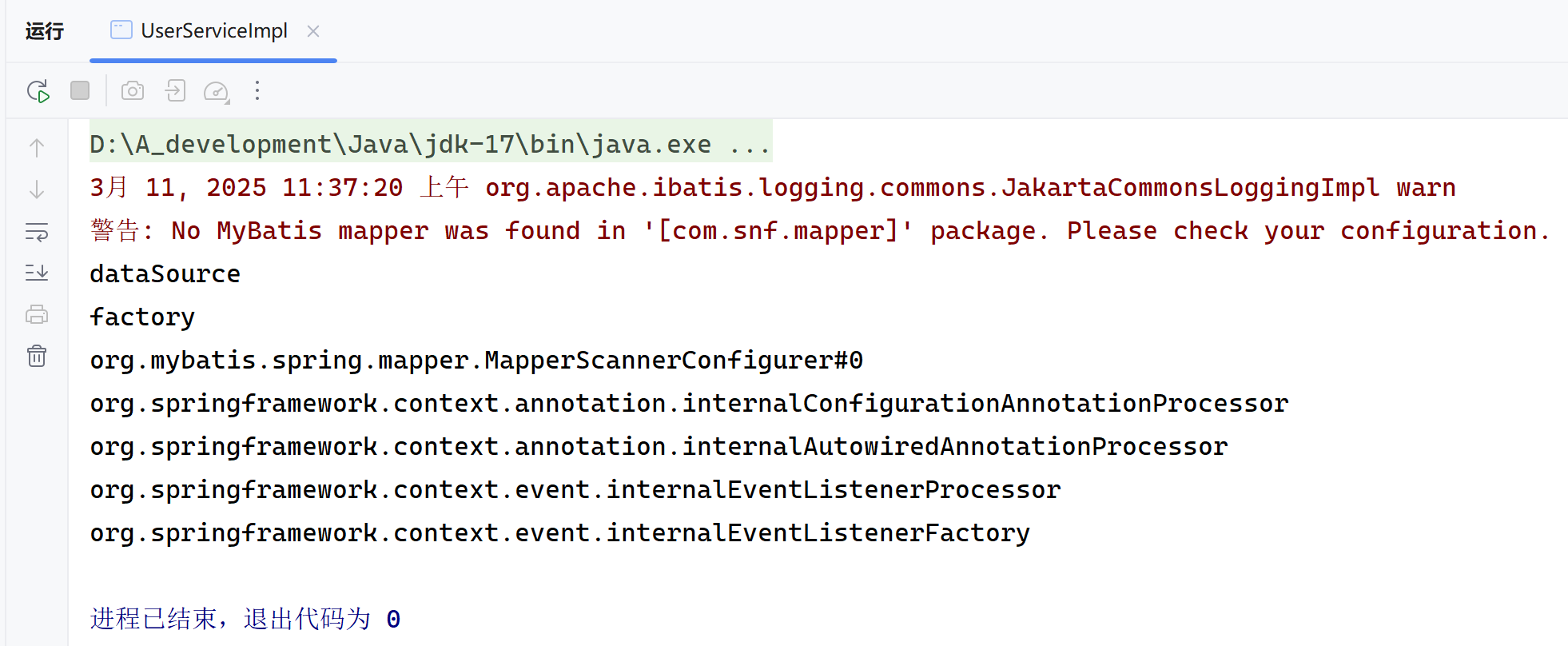The image size is (1568, 646).
Task: Click the JakartaCommonsLoggingImpl warn log line
Action: 773,187
